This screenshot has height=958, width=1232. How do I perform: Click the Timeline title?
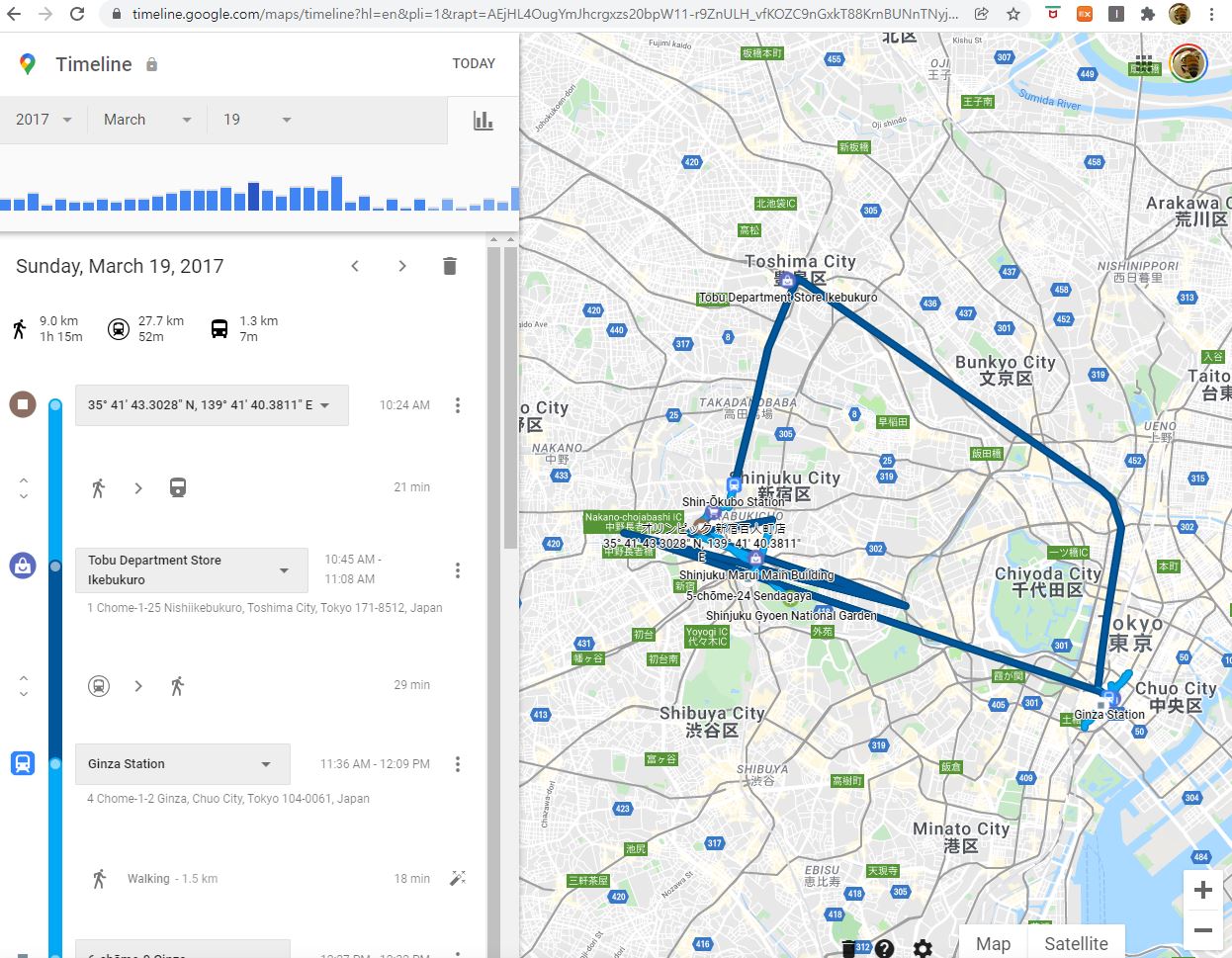94,64
